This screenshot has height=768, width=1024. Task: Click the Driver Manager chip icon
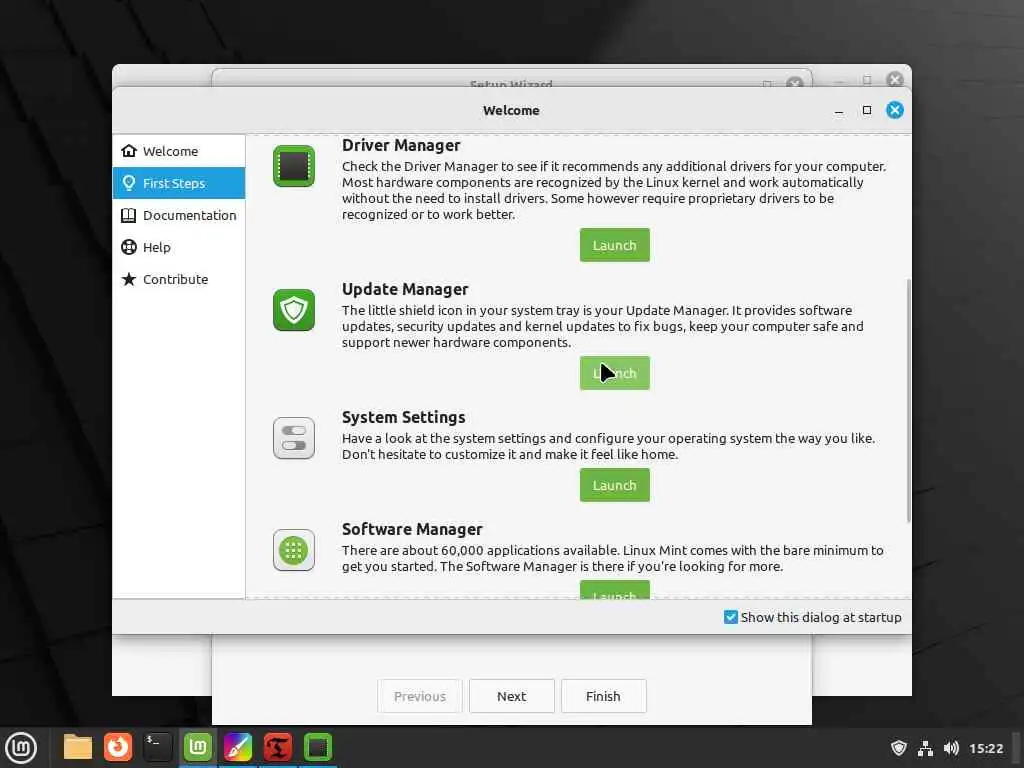point(294,166)
